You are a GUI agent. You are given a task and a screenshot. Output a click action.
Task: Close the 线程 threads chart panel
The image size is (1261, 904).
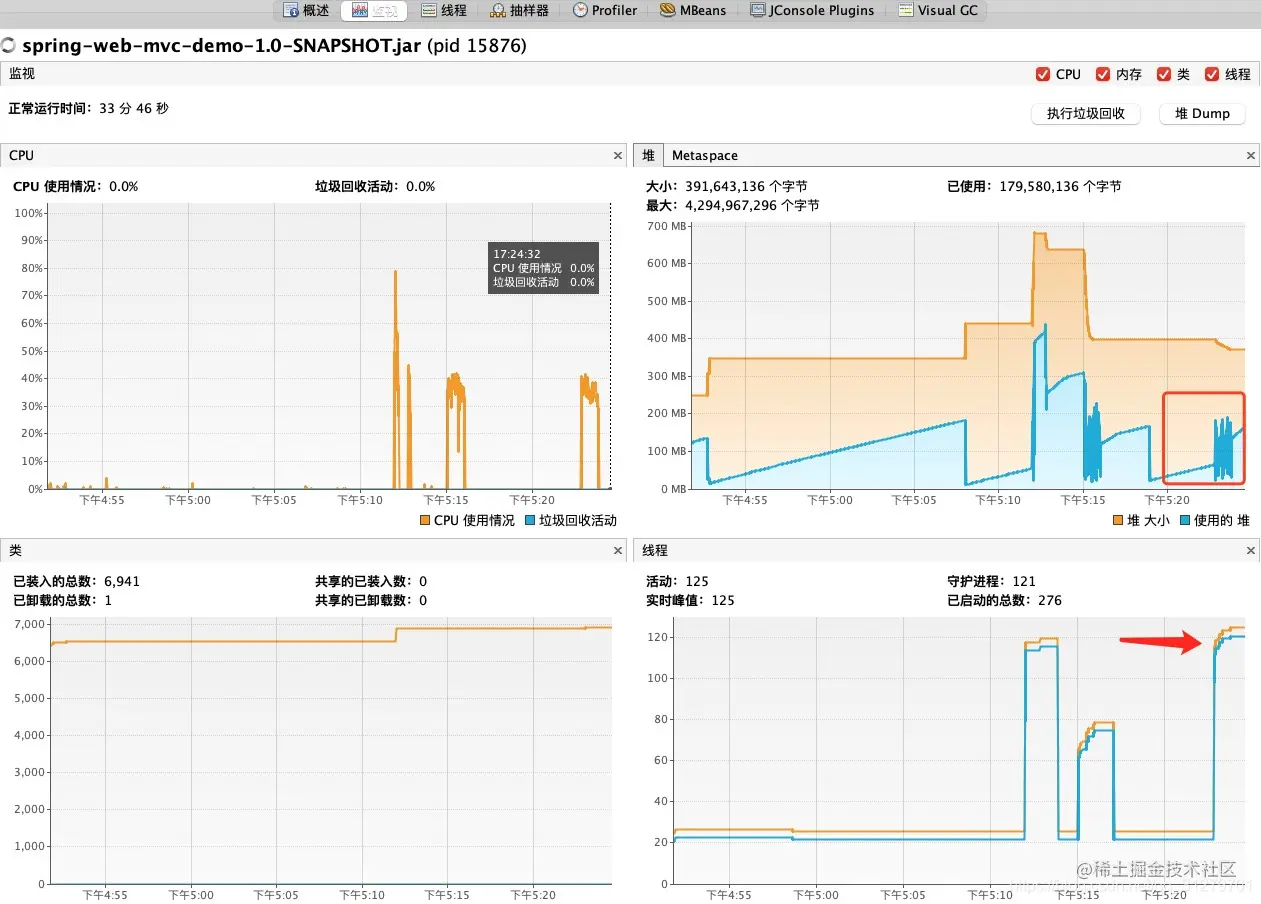(x=1251, y=551)
